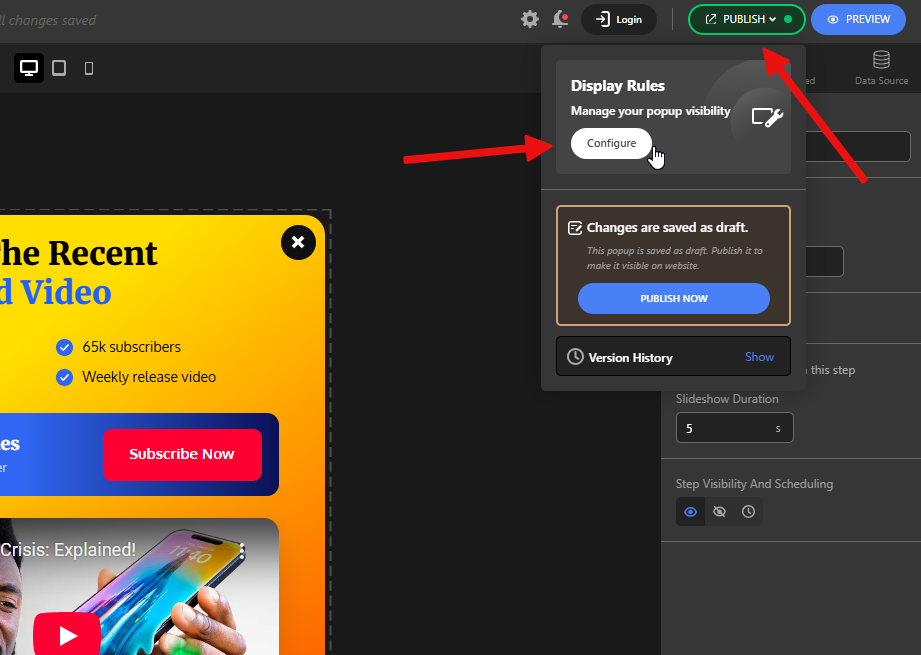Click the checkmark icon beside '65k subscribers'

point(65,348)
